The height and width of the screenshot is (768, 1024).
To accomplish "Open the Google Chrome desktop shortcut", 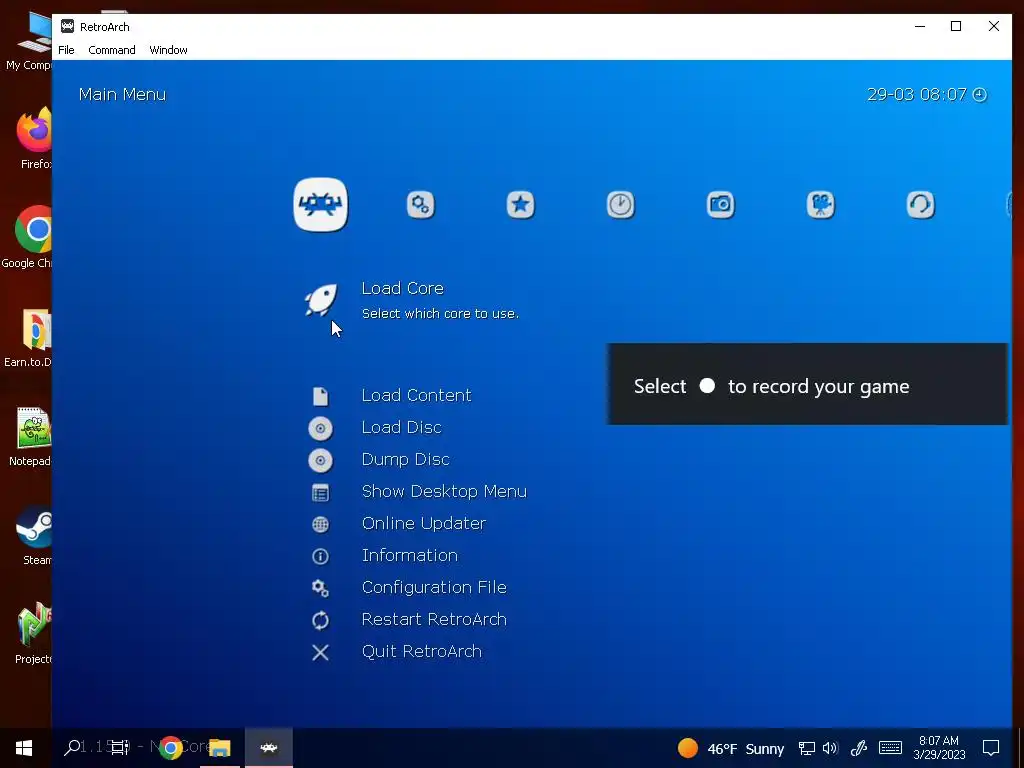I will 27,237.
